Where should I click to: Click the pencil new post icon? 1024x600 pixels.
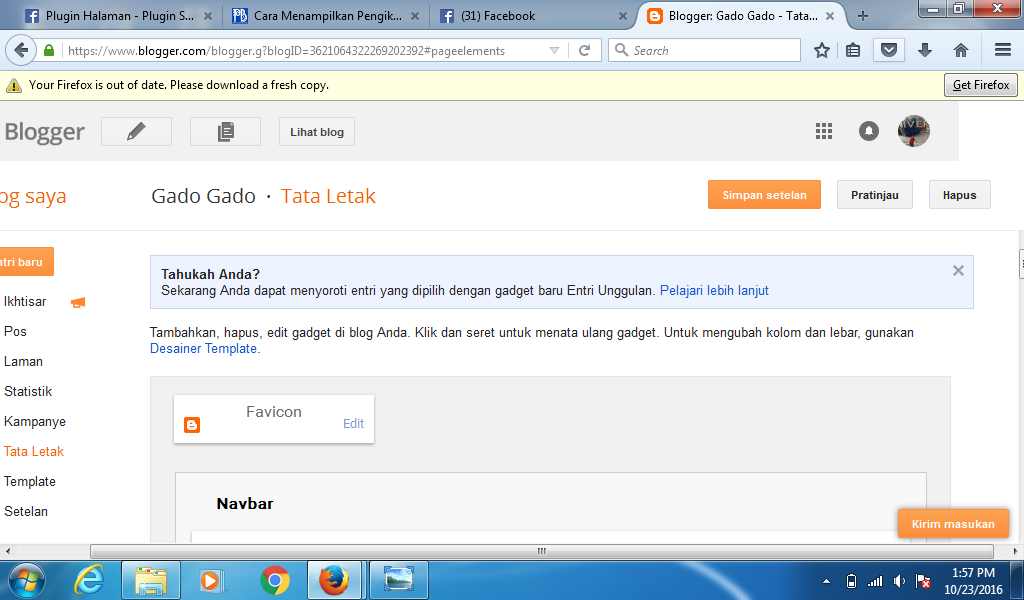(136, 132)
